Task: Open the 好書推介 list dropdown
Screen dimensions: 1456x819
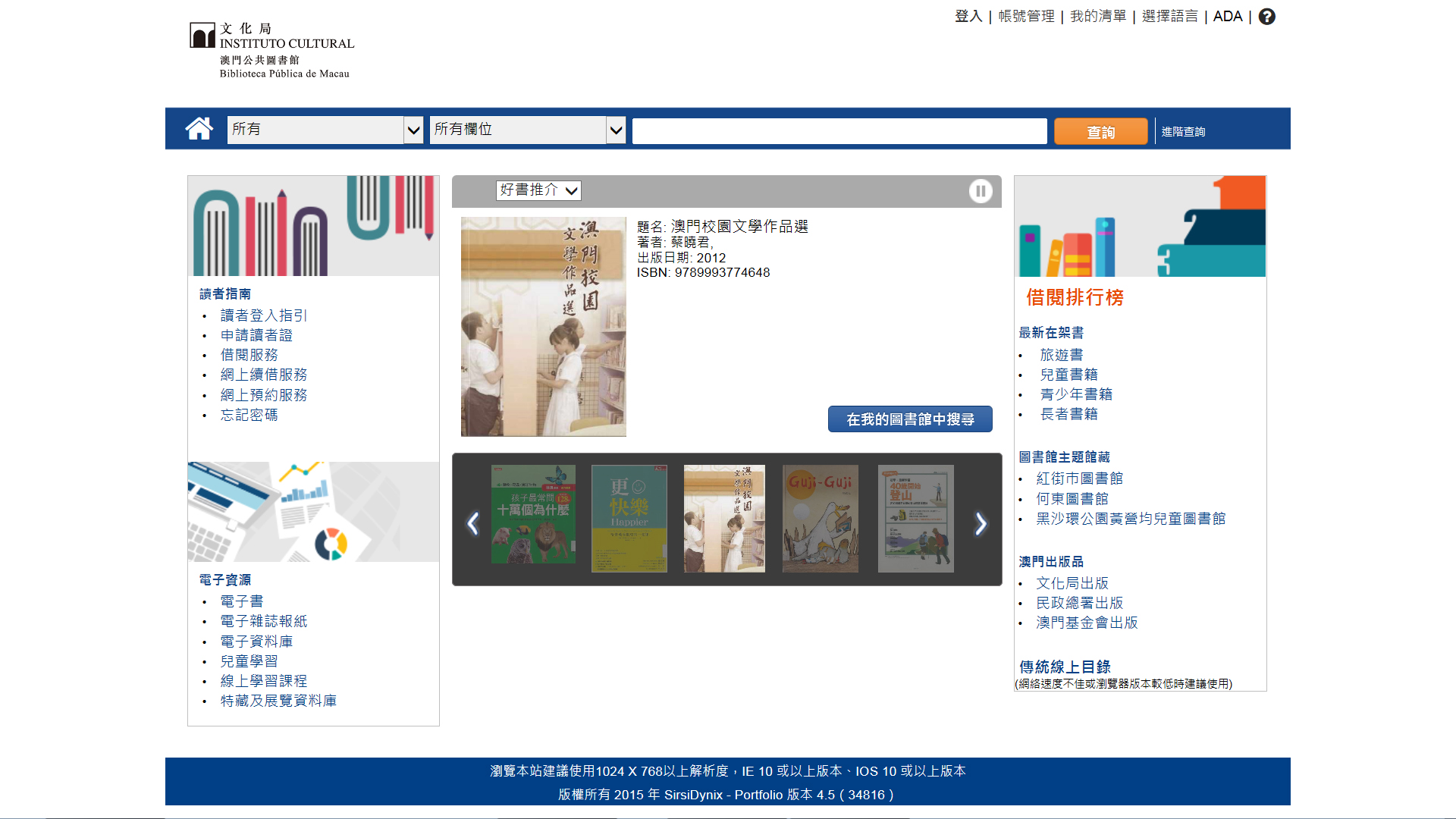Action: coord(538,190)
